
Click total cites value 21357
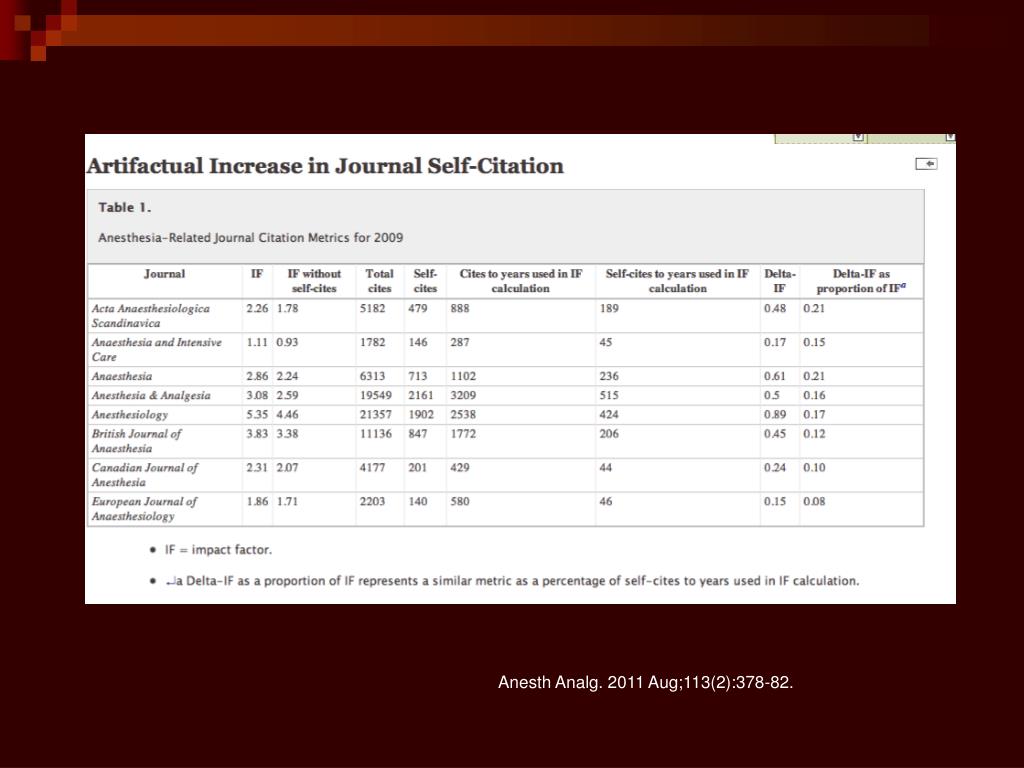[376, 415]
